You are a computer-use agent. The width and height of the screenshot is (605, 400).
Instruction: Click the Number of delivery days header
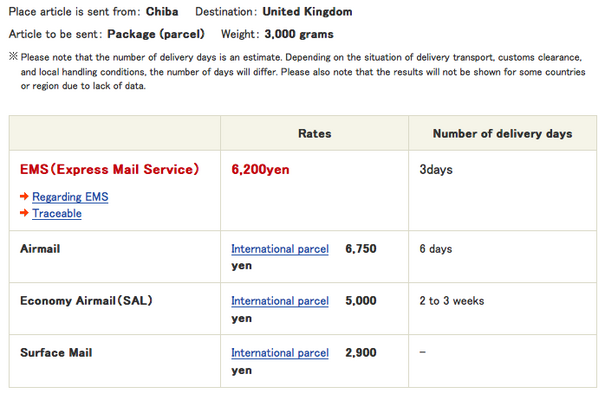[x=501, y=133]
